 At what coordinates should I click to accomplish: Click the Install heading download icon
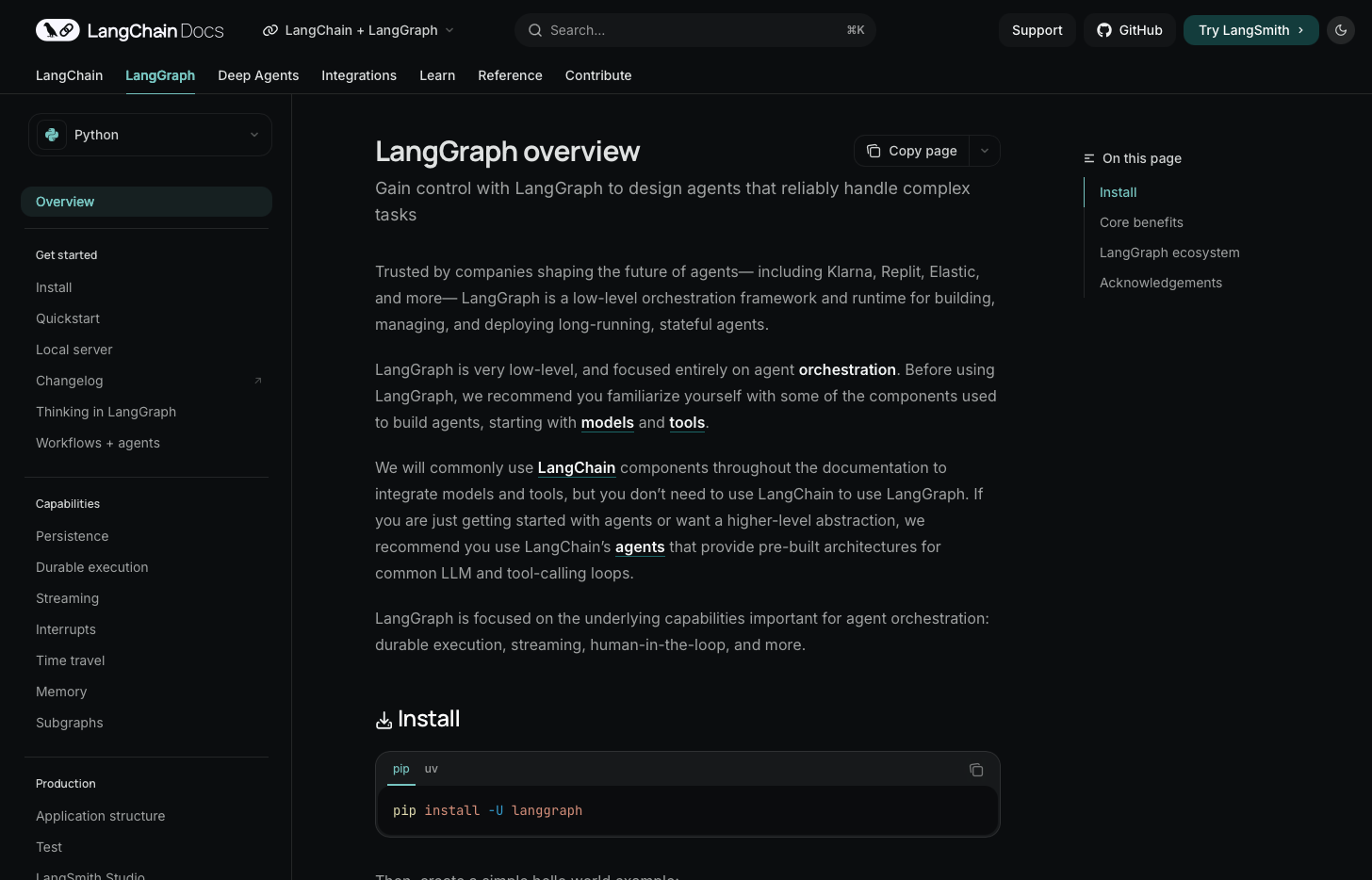click(x=384, y=721)
